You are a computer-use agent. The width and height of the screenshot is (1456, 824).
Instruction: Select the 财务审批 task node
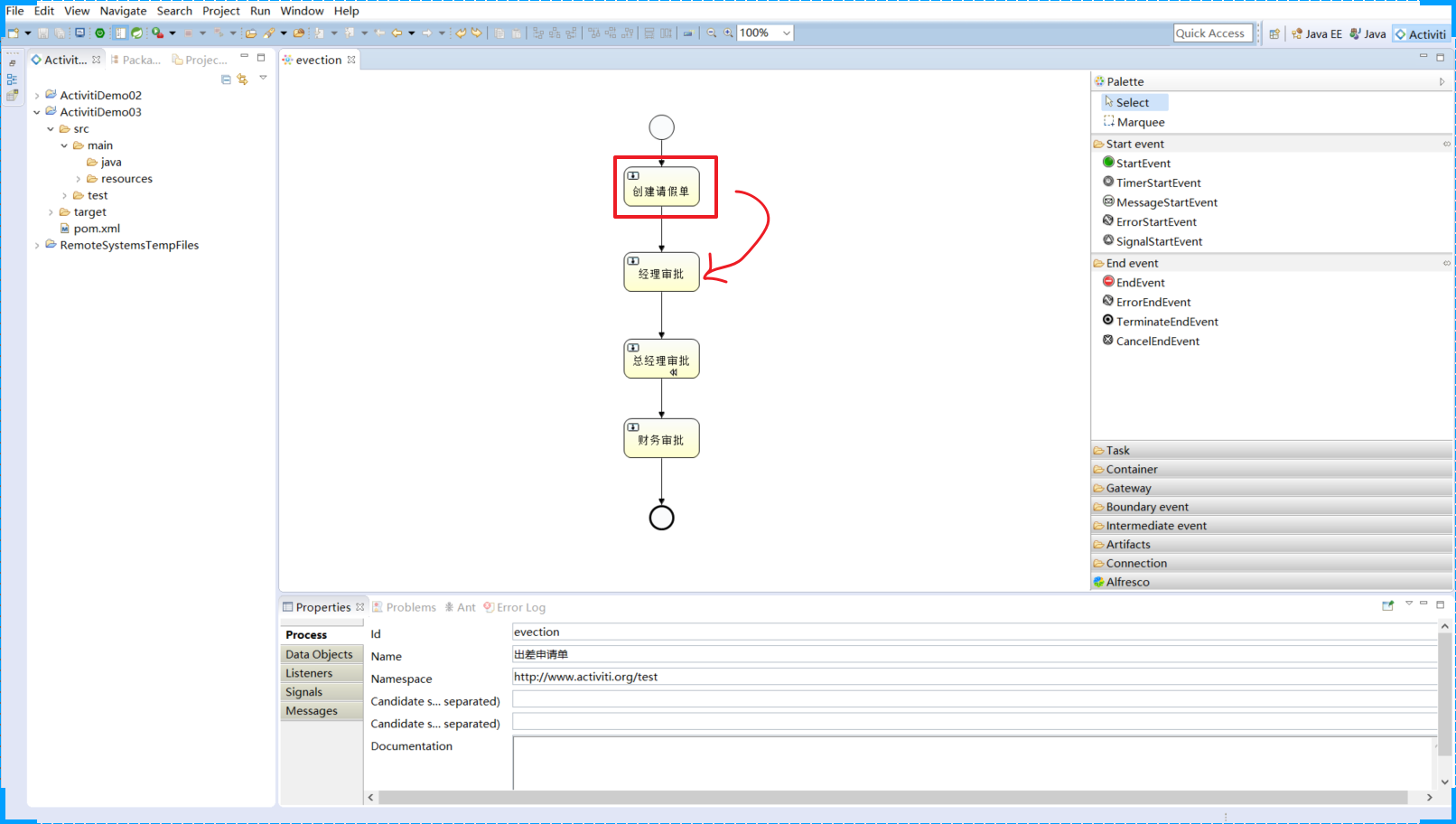(x=661, y=438)
